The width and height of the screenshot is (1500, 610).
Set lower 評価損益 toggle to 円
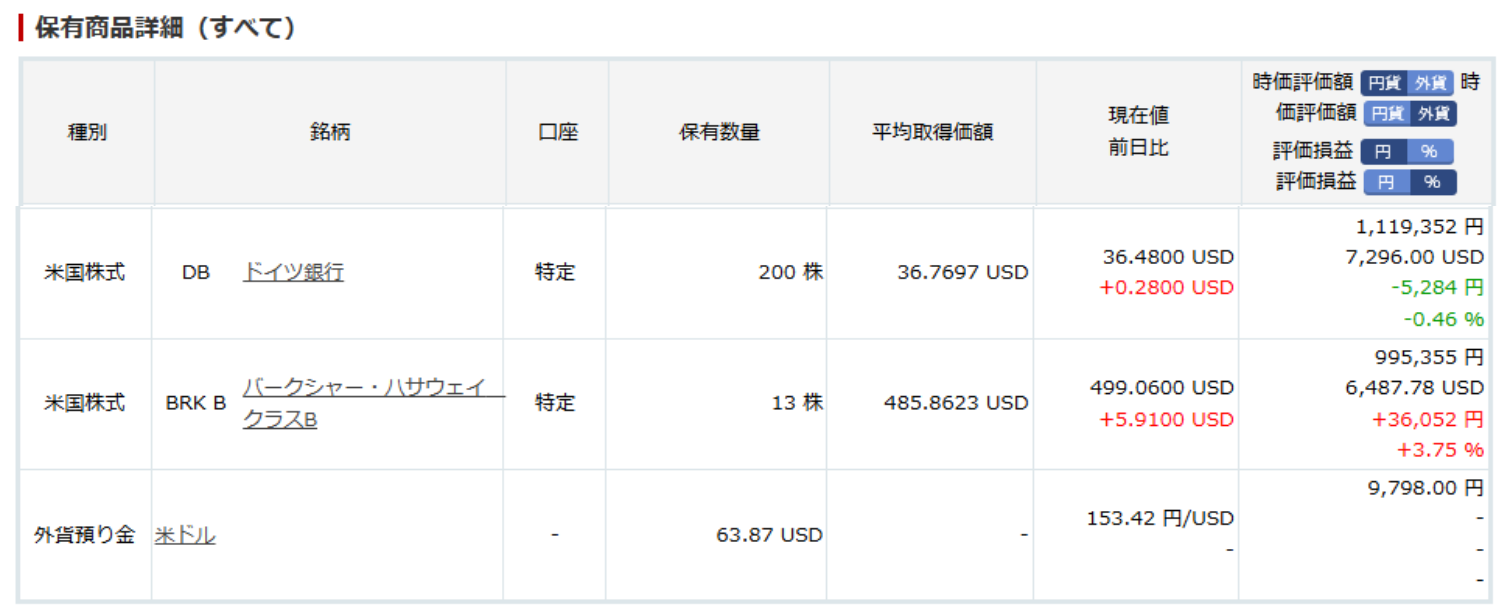point(1385,182)
